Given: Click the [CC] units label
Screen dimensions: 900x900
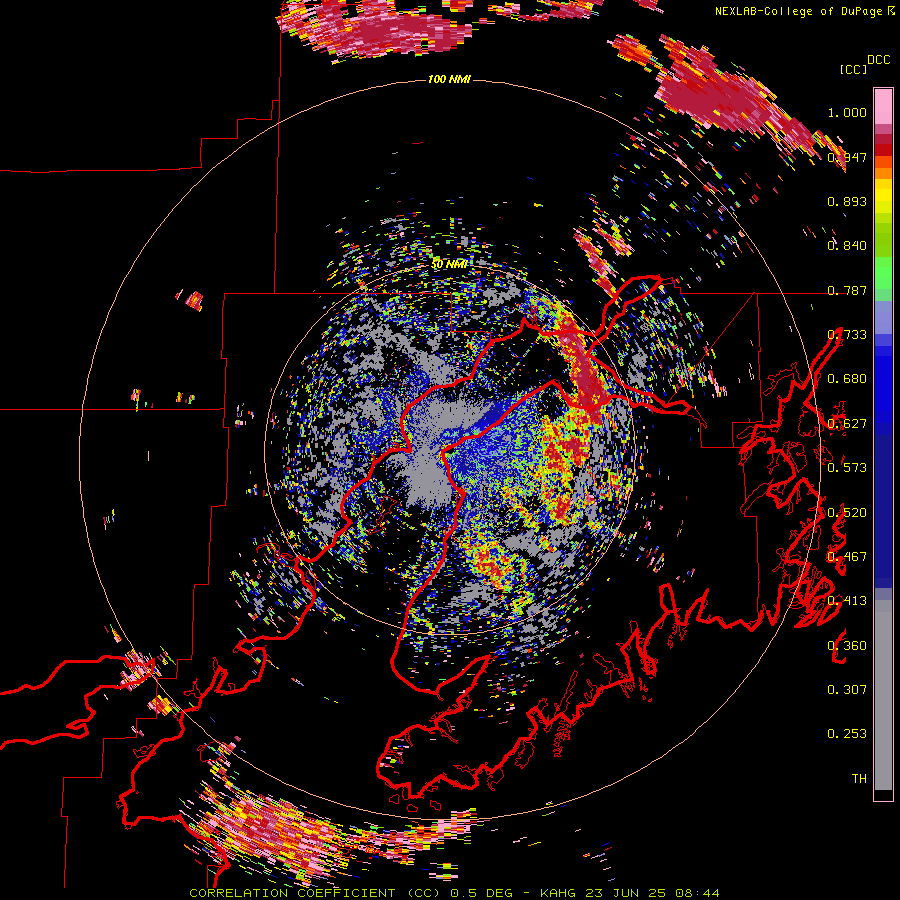Looking at the screenshot, I should tap(853, 69).
